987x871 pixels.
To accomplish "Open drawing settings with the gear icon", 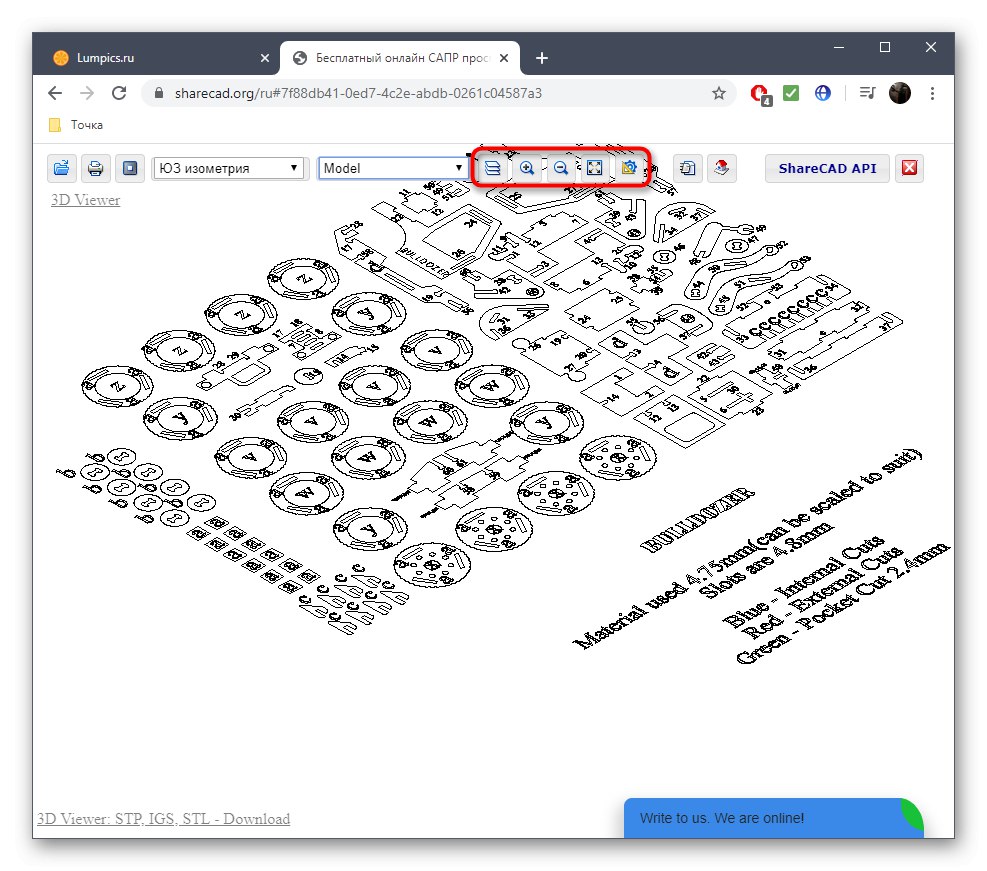I will point(628,168).
